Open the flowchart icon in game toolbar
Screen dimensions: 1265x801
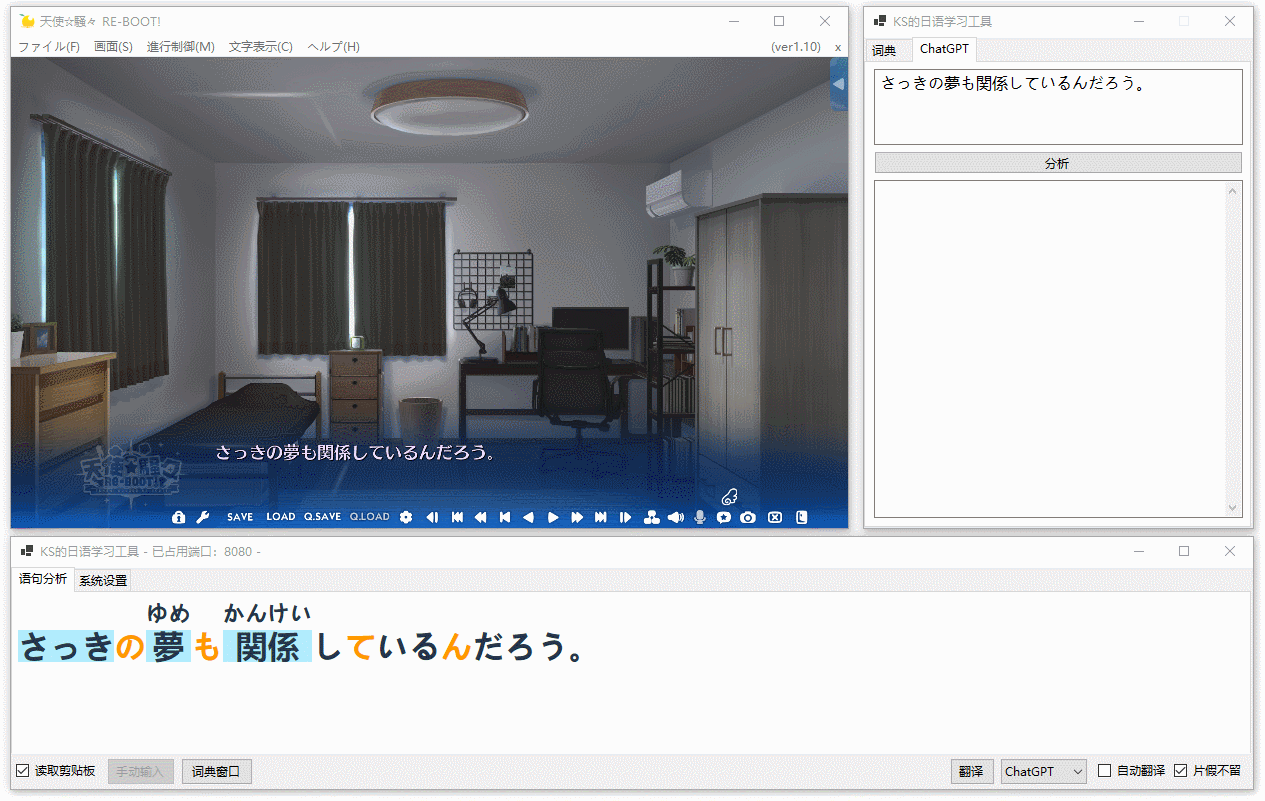point(651,517)
